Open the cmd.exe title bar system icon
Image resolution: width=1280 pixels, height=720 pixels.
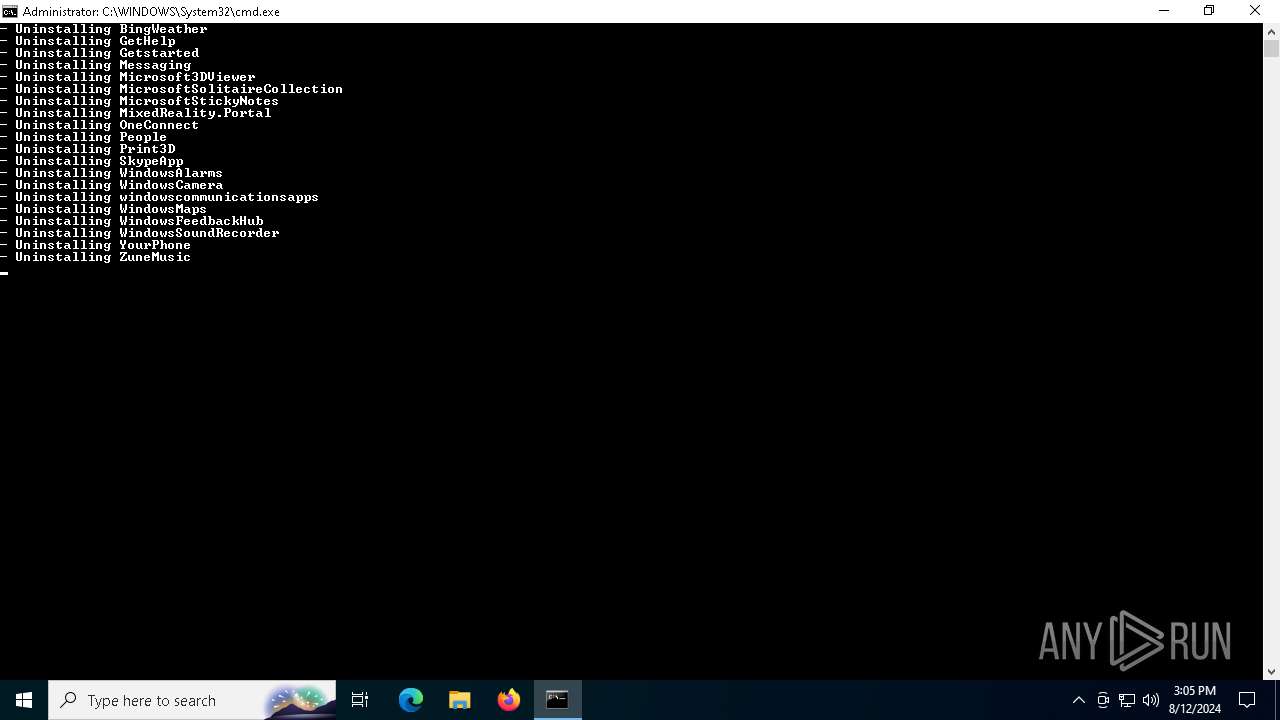[x=10, y=11]
